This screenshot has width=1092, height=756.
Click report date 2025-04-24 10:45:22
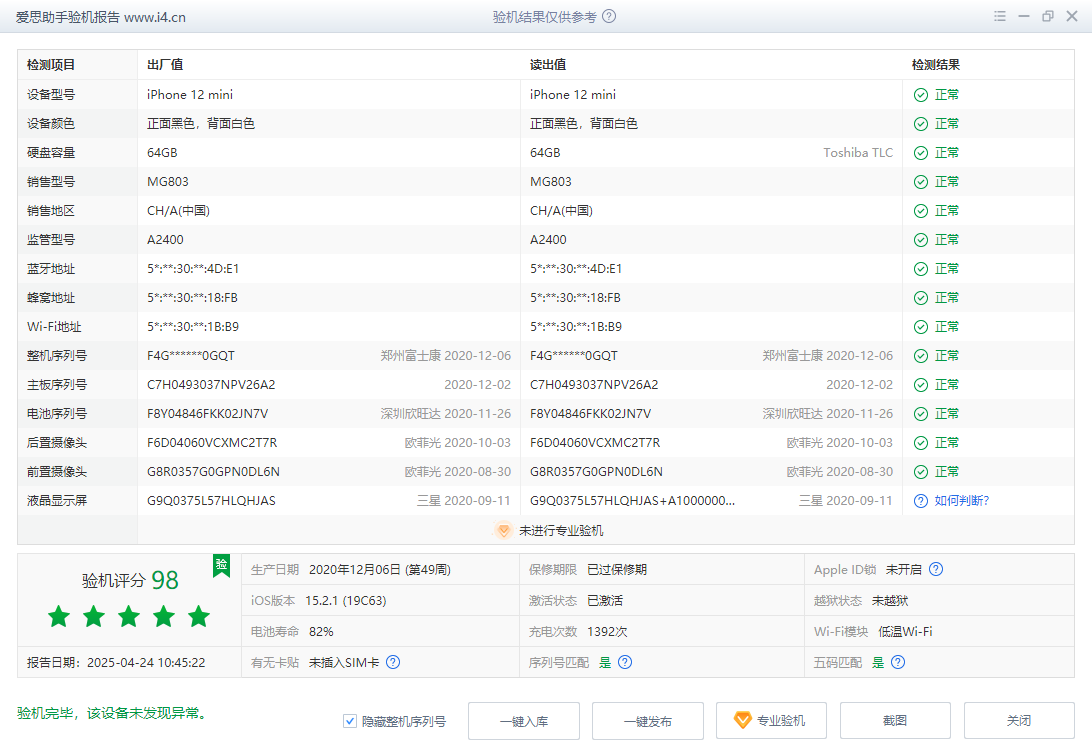[x=146, y=663]
